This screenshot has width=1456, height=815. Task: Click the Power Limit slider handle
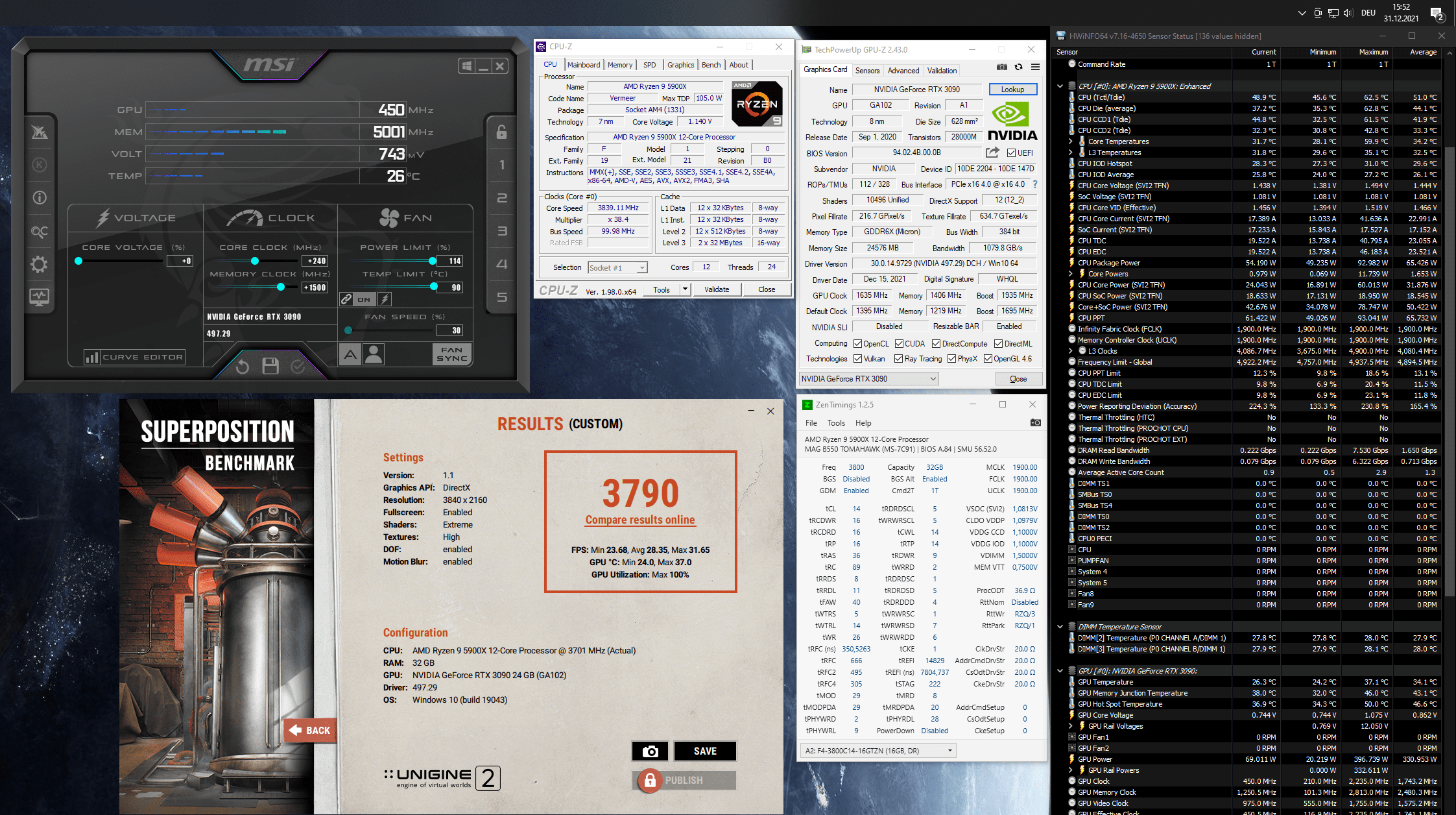[x=433, y=261]
